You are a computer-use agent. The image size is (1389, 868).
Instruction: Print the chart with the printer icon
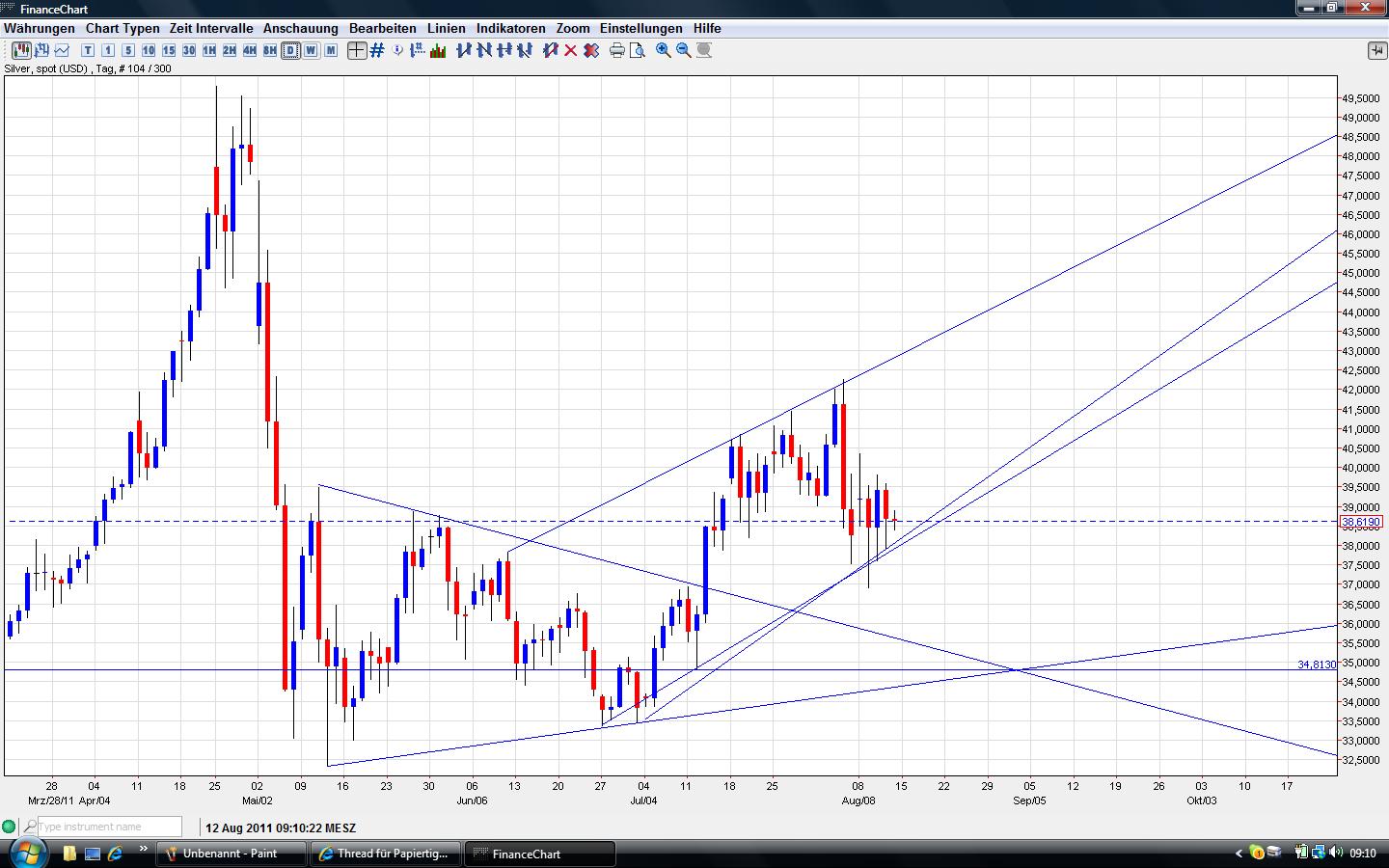(617, 50)
